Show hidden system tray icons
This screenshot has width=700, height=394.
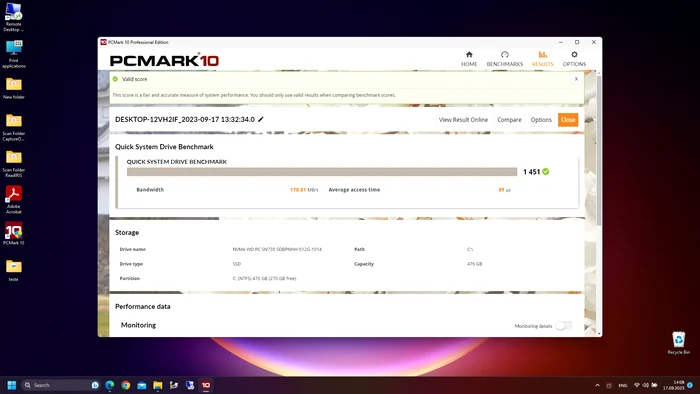tap(597, 385)
